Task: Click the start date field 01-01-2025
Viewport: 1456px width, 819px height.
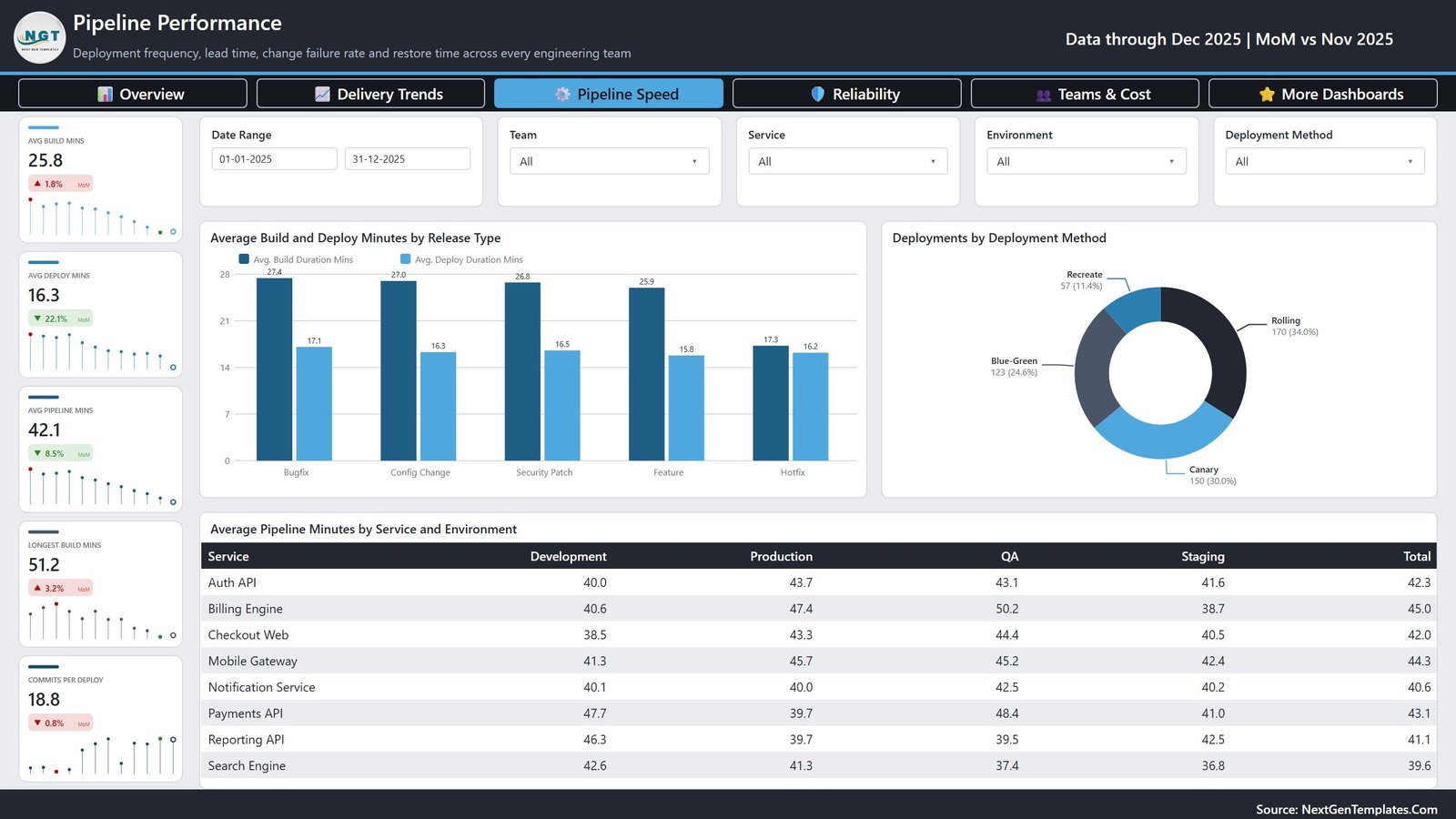Action: [275, 158]
